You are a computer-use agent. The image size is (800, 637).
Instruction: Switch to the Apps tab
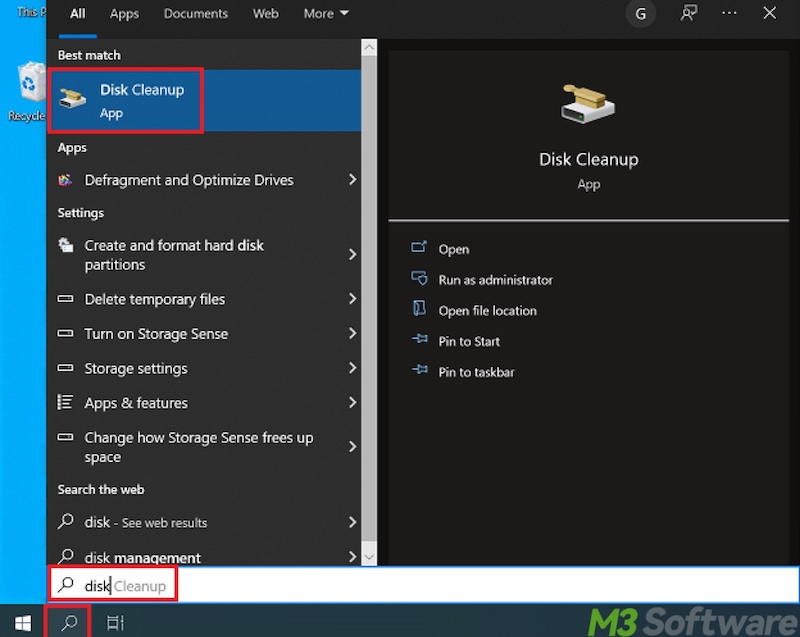click(x=124, y=14)
